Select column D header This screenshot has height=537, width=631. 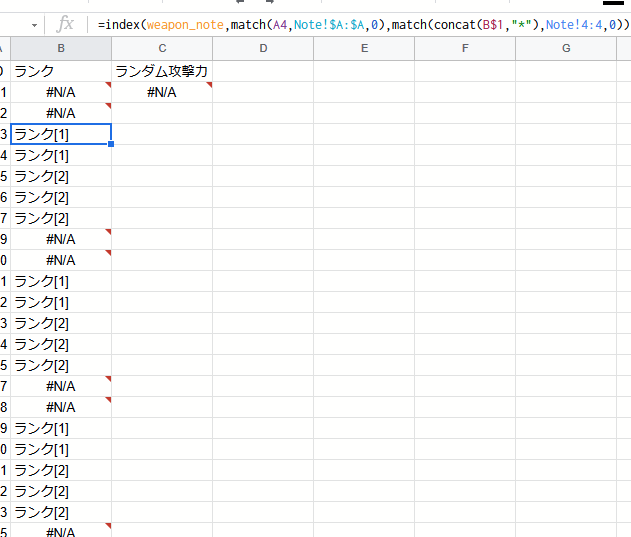pyautogui.click(x=263, y=48)
